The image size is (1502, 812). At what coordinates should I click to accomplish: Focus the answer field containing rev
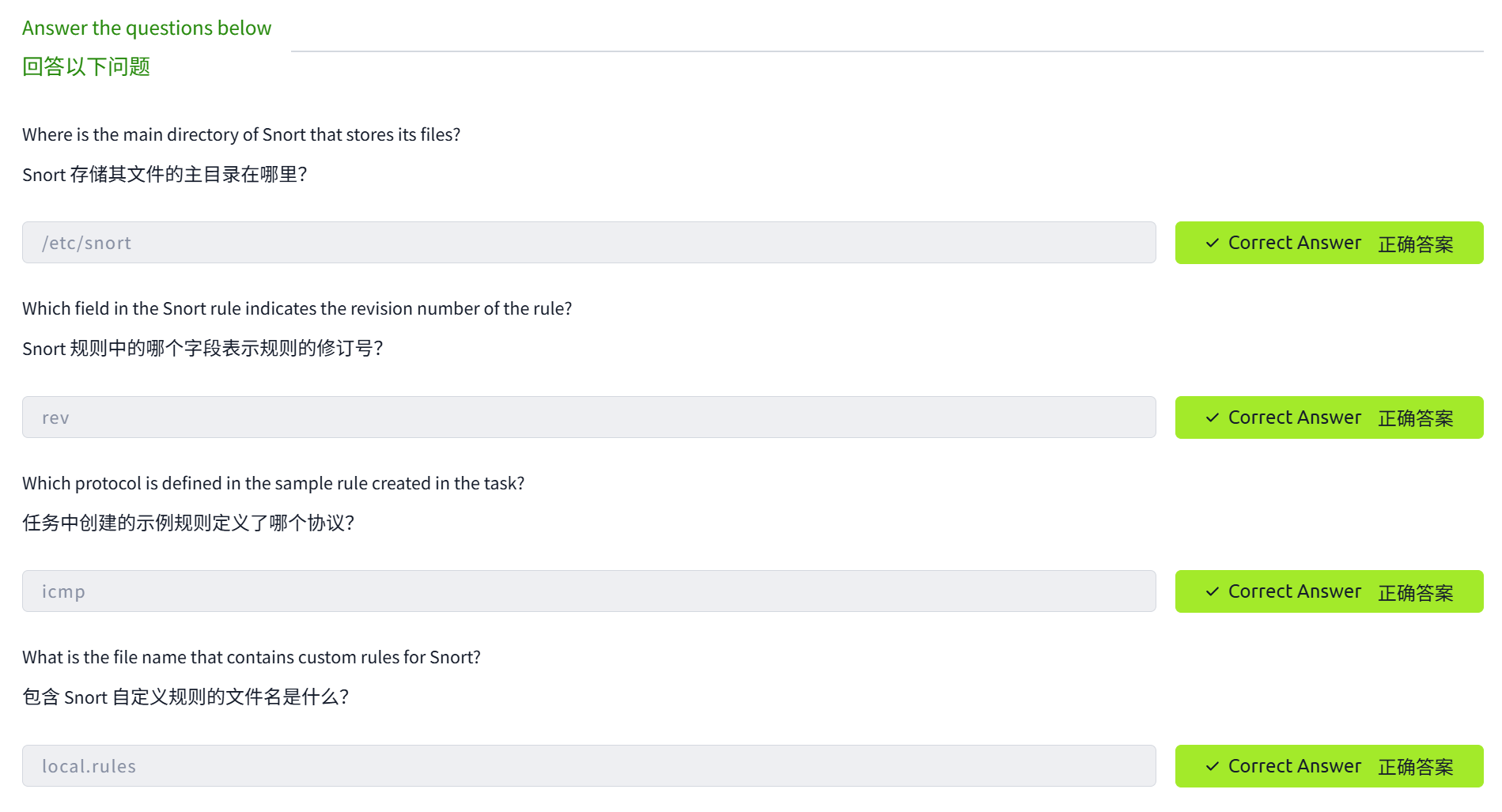click(588, 417)
